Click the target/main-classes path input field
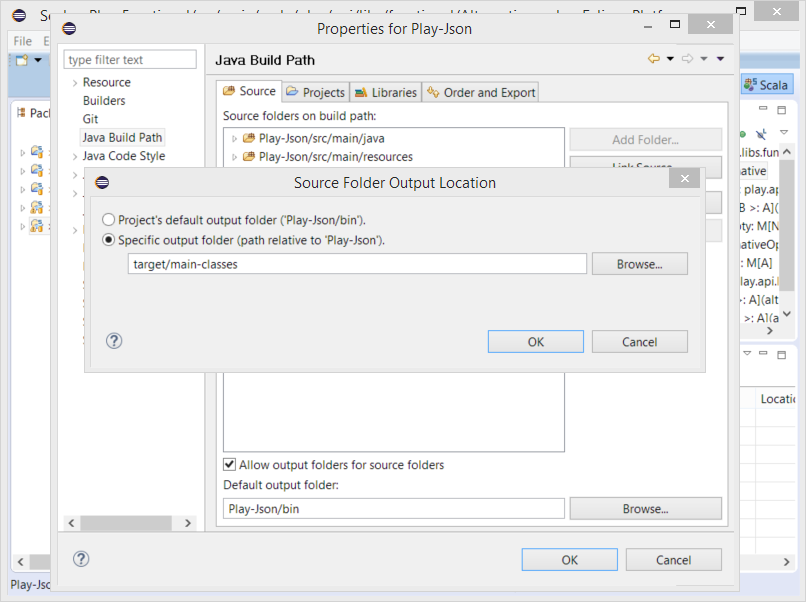Image resolution: width=806 pixels, height=602 pixels. 357,264
